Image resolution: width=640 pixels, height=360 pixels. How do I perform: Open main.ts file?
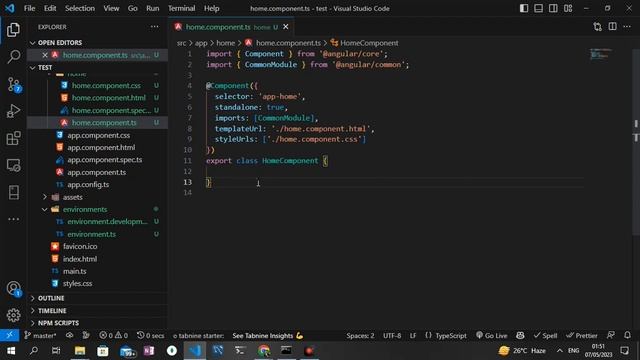pos(74,271)
